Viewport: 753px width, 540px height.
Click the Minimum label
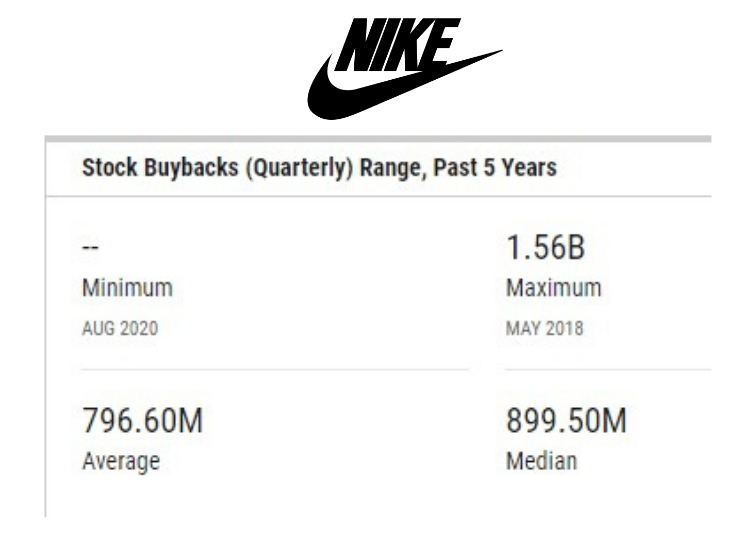tap(127, 288)
